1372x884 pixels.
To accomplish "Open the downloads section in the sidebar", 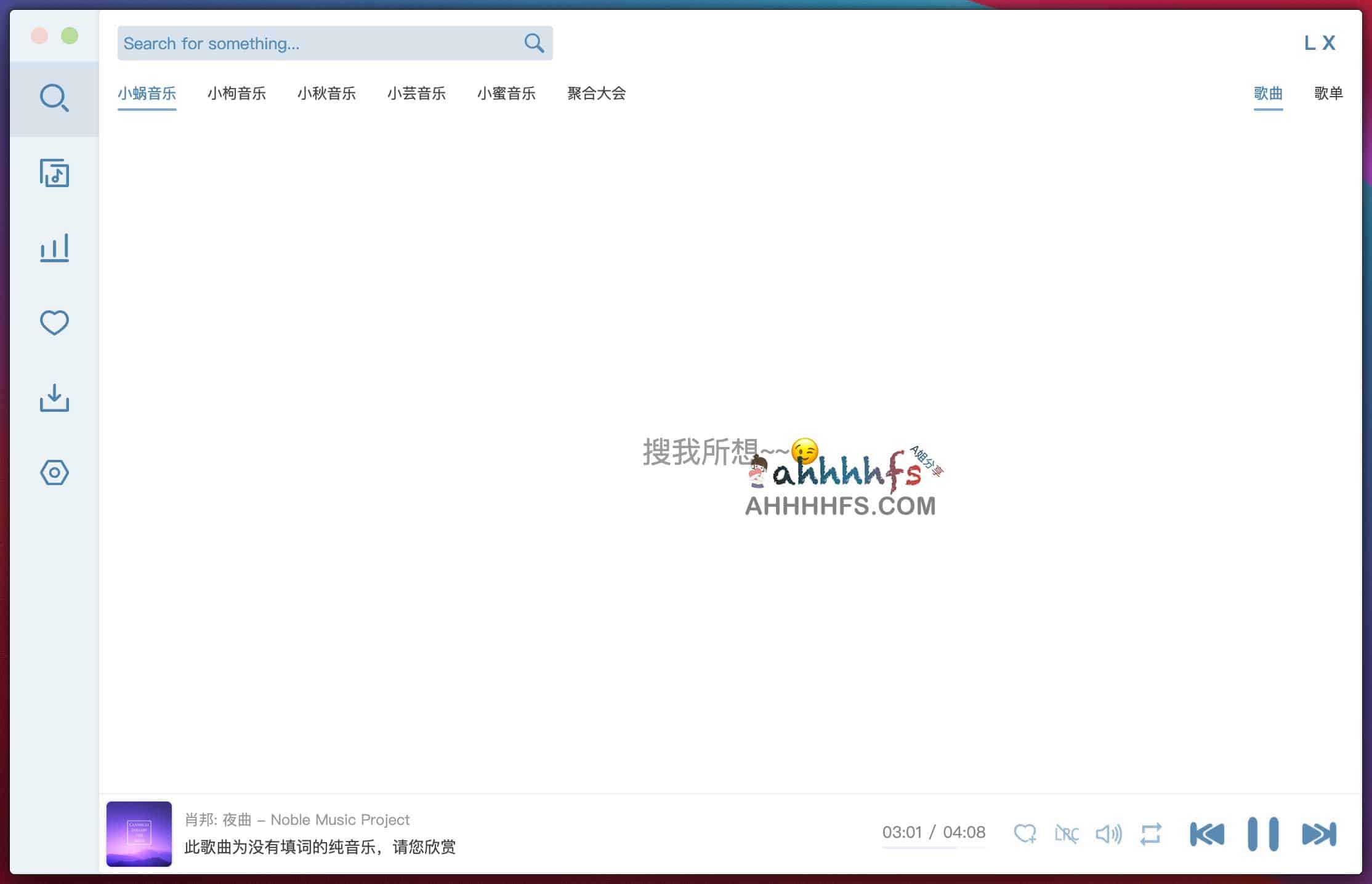I will pos(54,398).
